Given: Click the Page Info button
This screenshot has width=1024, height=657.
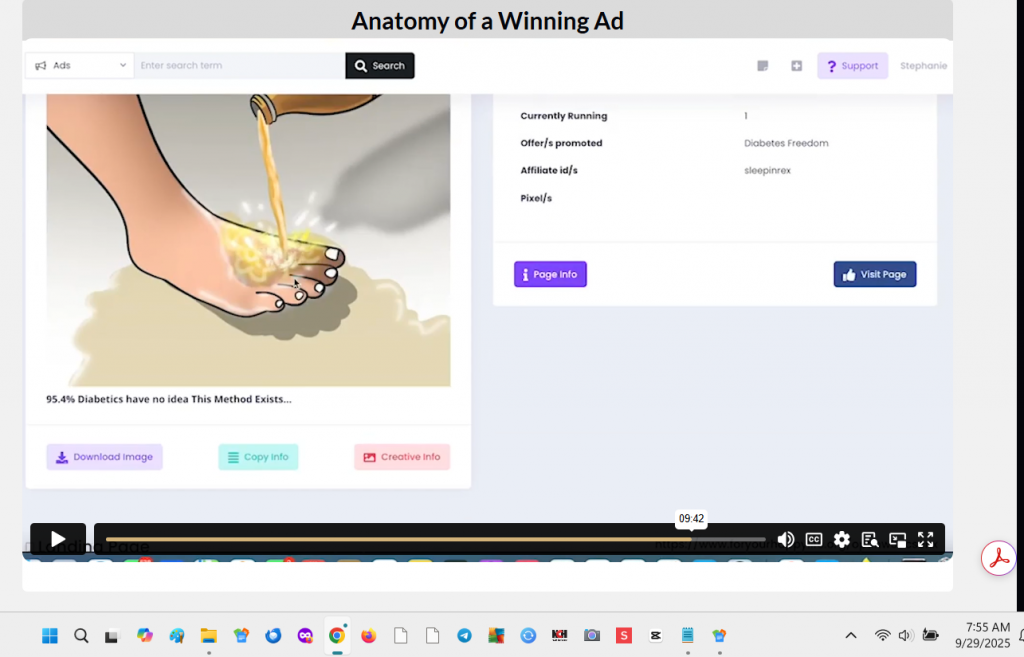Looking at the screenshot, I should 550,274.
